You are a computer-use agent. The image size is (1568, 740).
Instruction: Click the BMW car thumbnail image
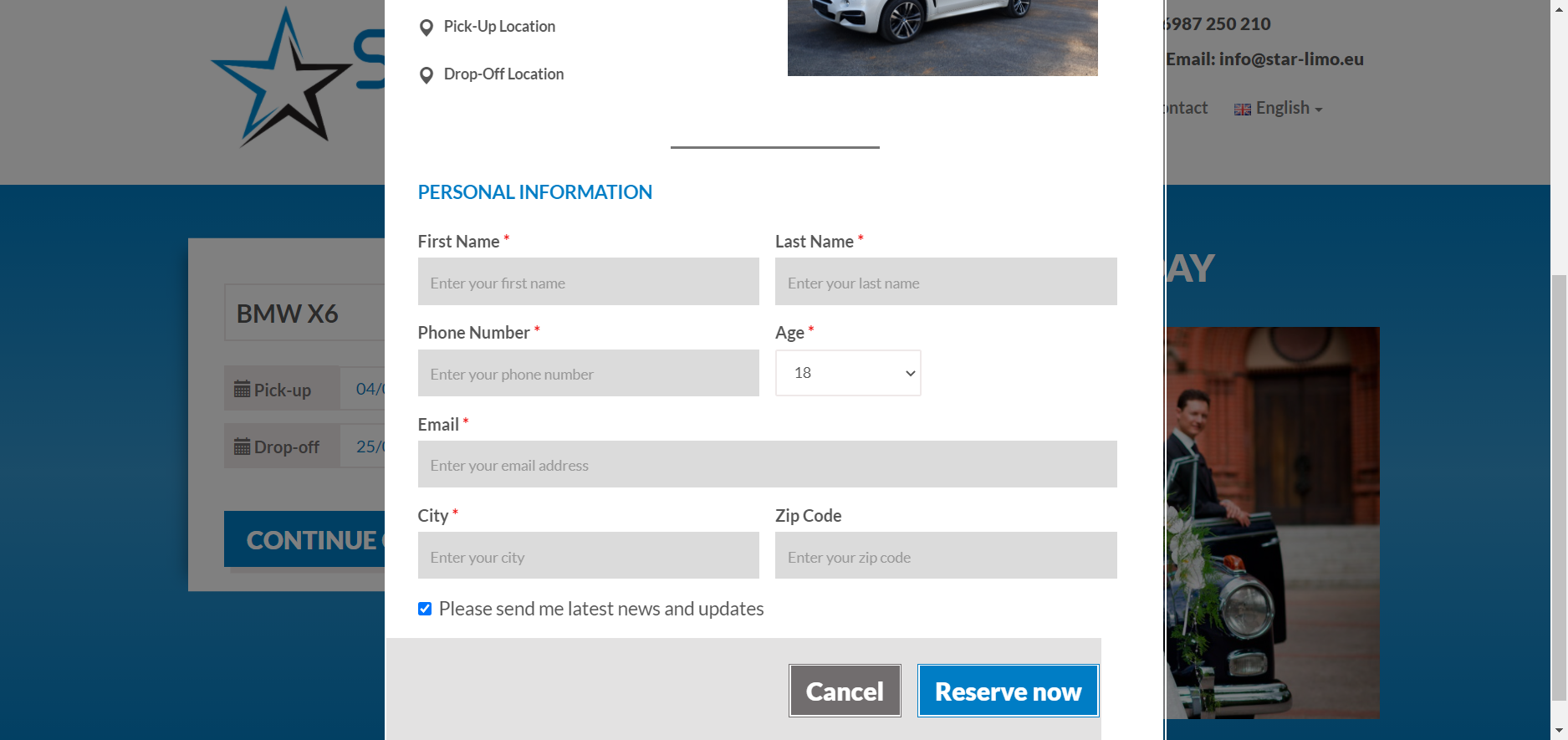point(942,37)
